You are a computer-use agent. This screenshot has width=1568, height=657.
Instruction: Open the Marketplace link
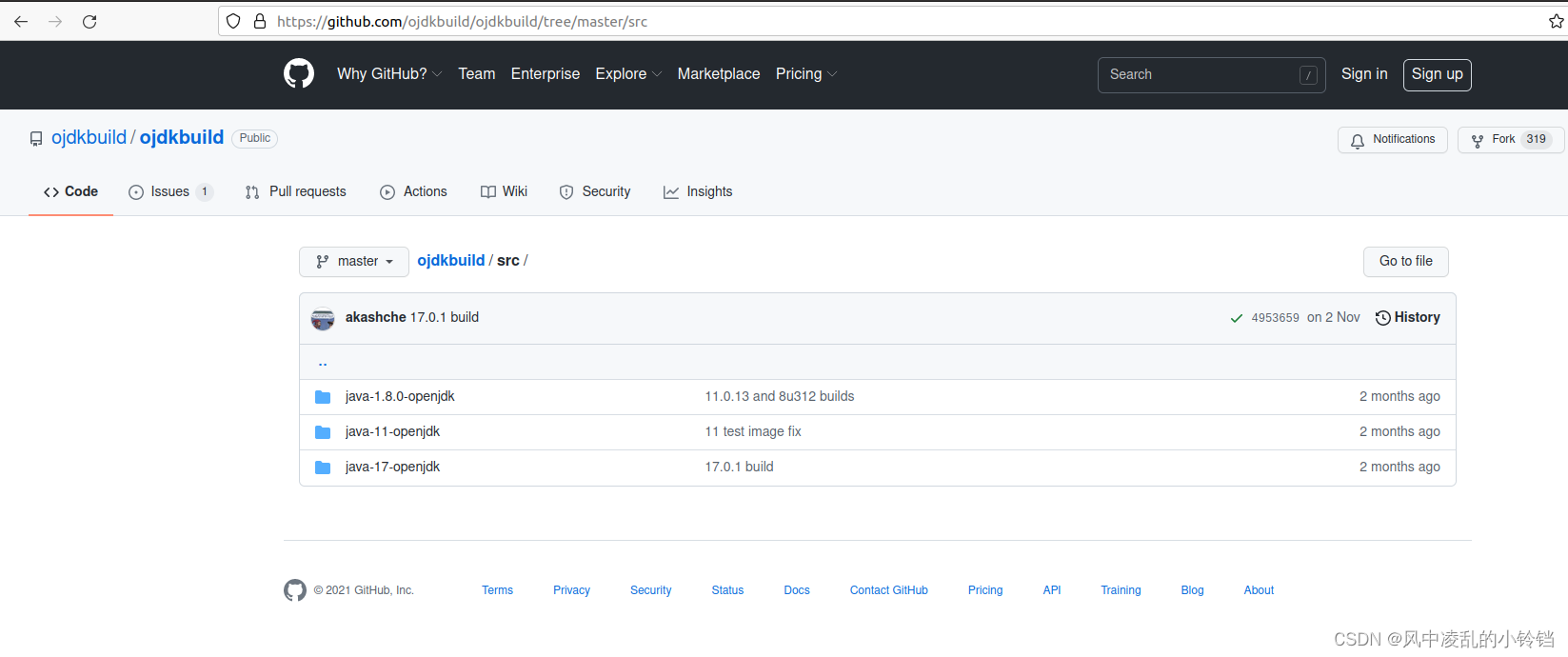coord(719,73)
